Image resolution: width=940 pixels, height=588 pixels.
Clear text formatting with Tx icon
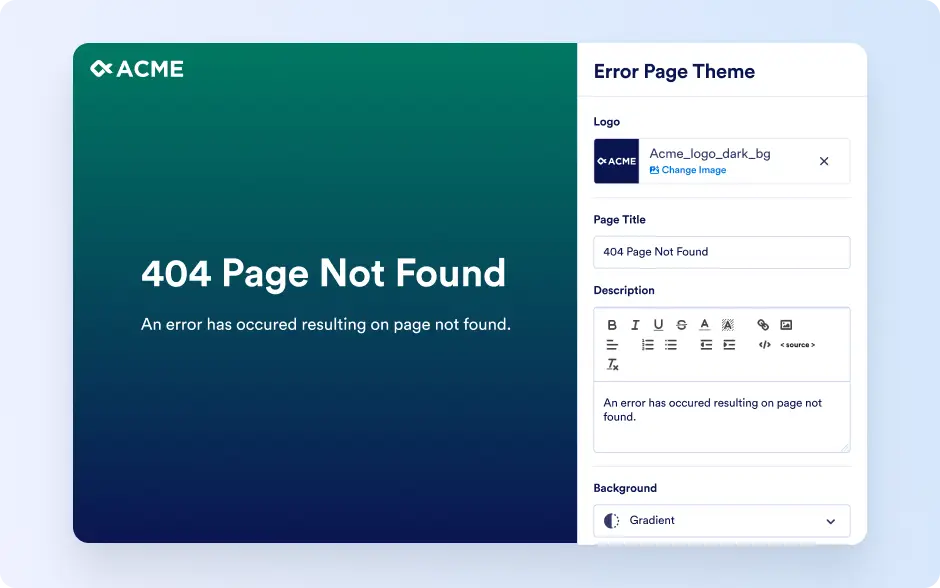click(612, 364)
